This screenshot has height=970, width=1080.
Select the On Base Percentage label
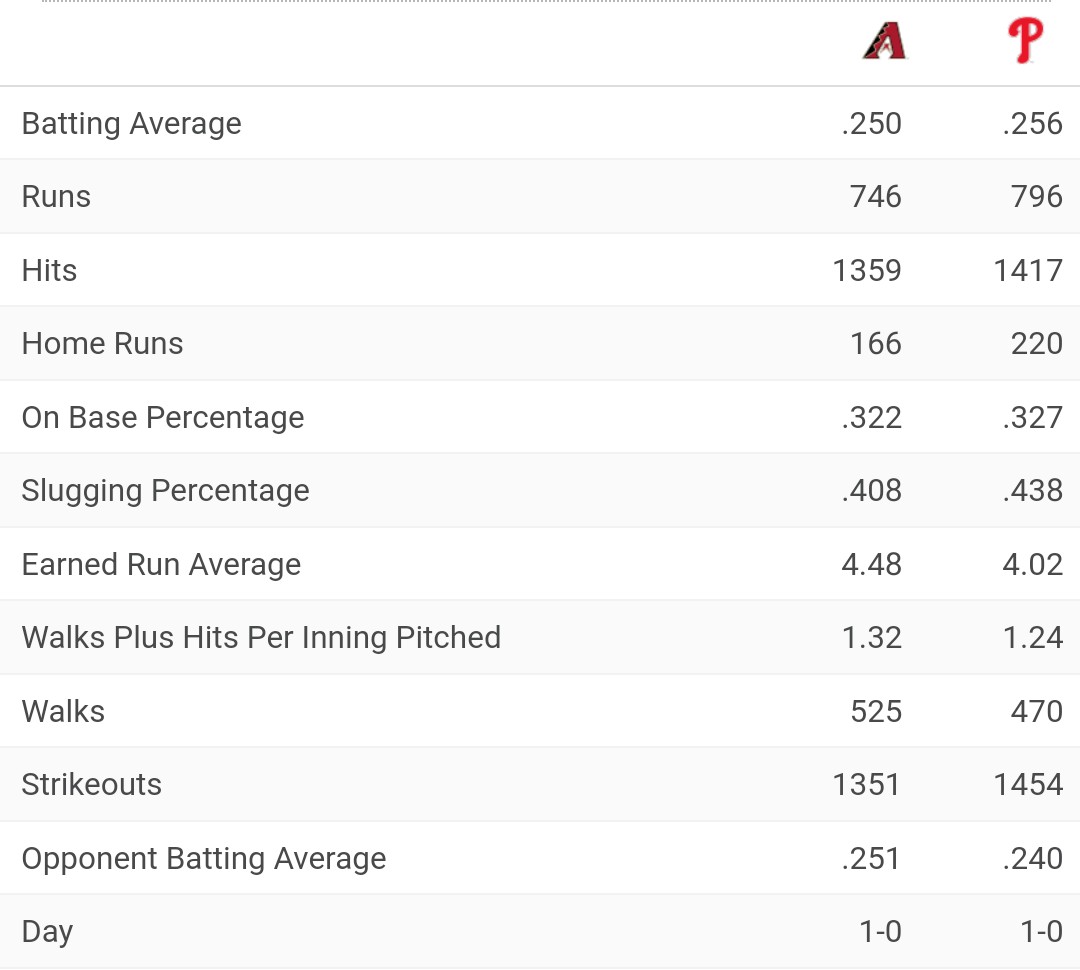162,418
